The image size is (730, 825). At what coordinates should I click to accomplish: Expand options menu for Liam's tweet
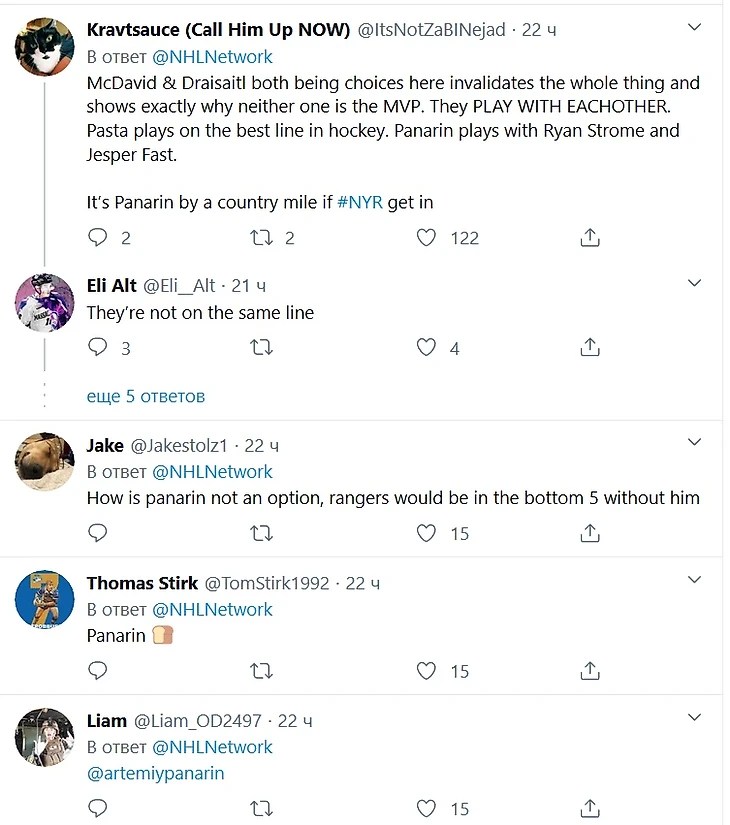pos(694,717)
